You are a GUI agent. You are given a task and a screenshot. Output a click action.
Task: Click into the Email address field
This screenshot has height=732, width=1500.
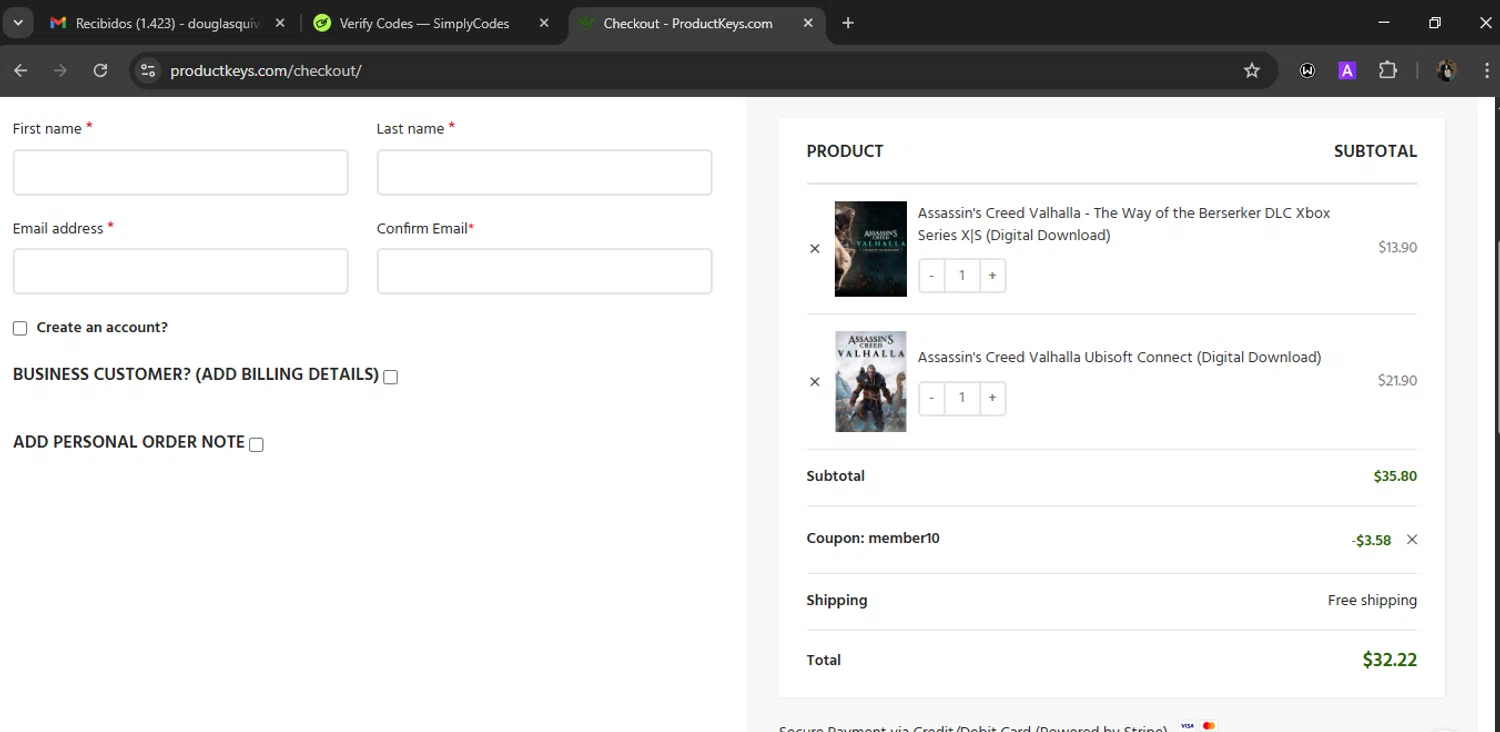[181, 271]
